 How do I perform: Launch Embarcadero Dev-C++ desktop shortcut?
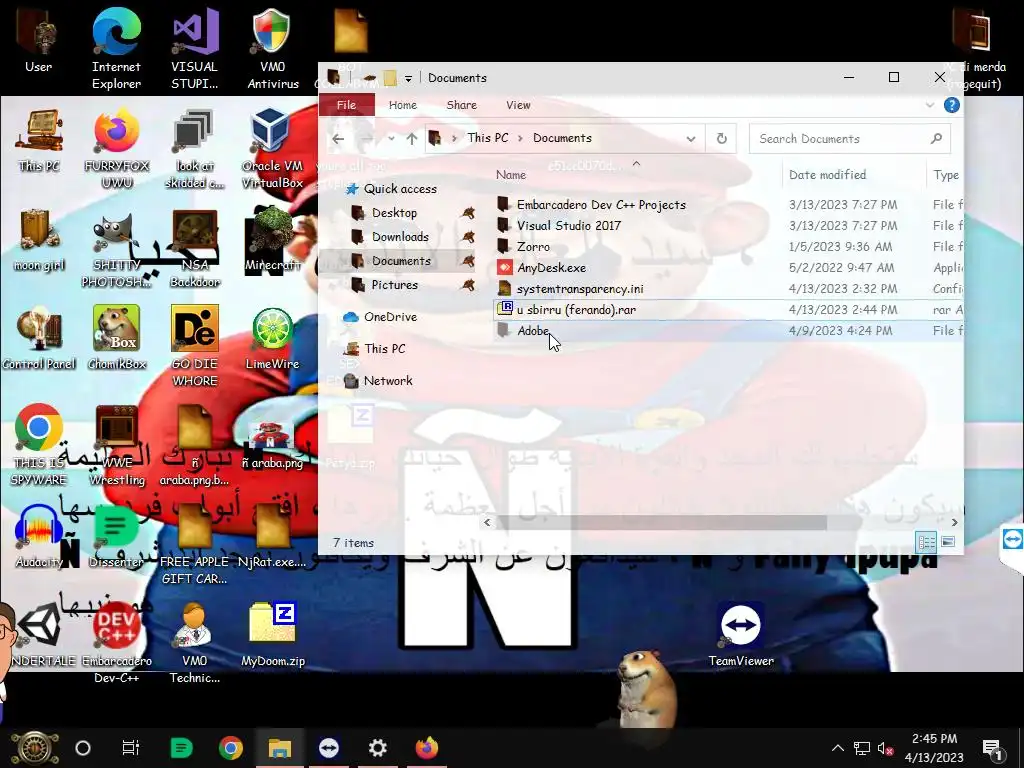(x=116, y=643)
